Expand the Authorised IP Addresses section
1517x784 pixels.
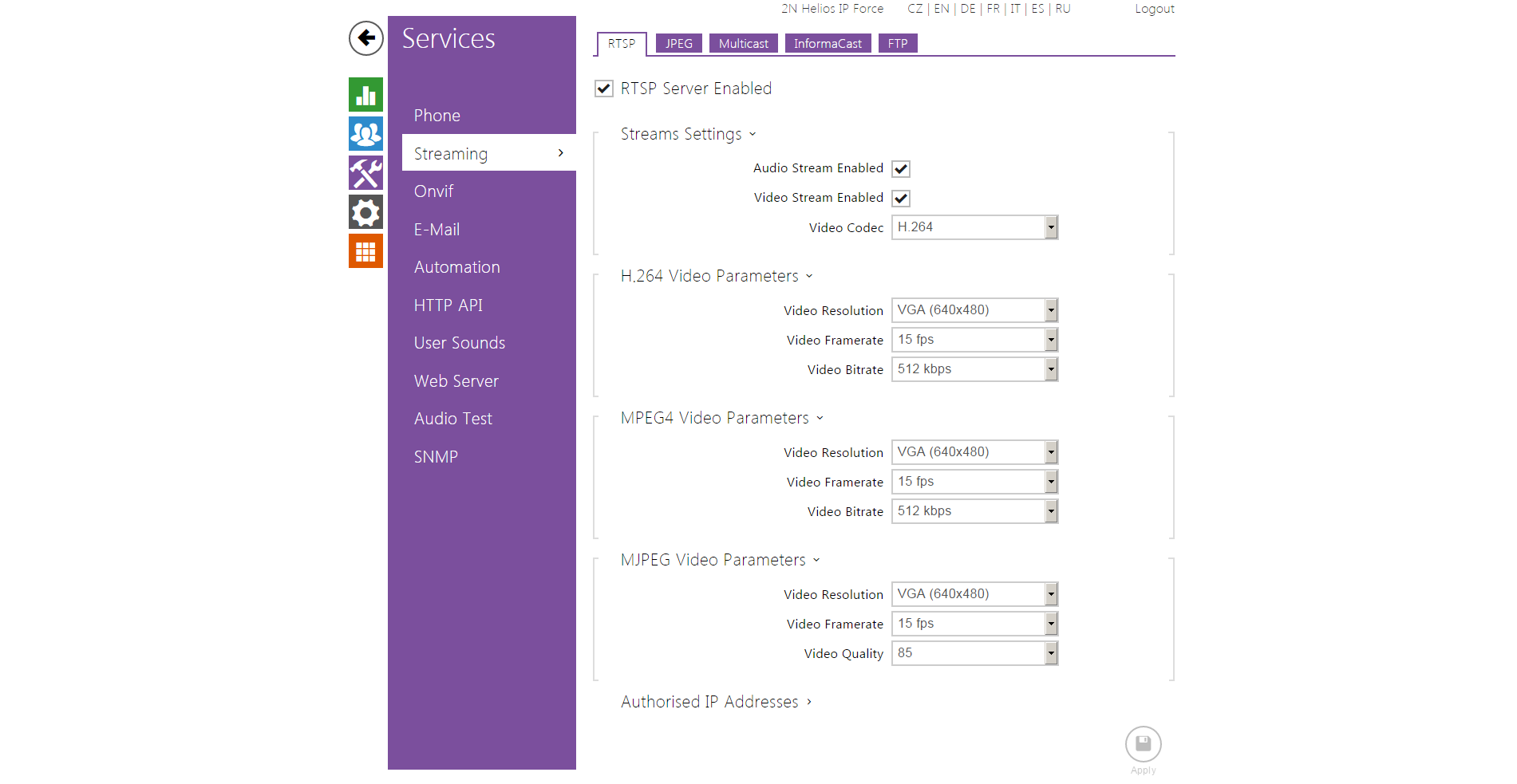(716, 702)
